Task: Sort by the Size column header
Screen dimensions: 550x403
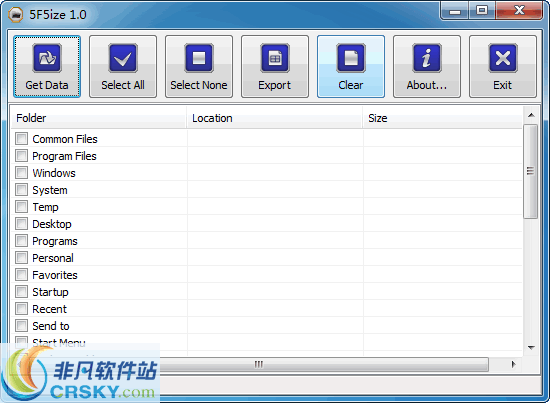Action: click(x=443, y=118)
